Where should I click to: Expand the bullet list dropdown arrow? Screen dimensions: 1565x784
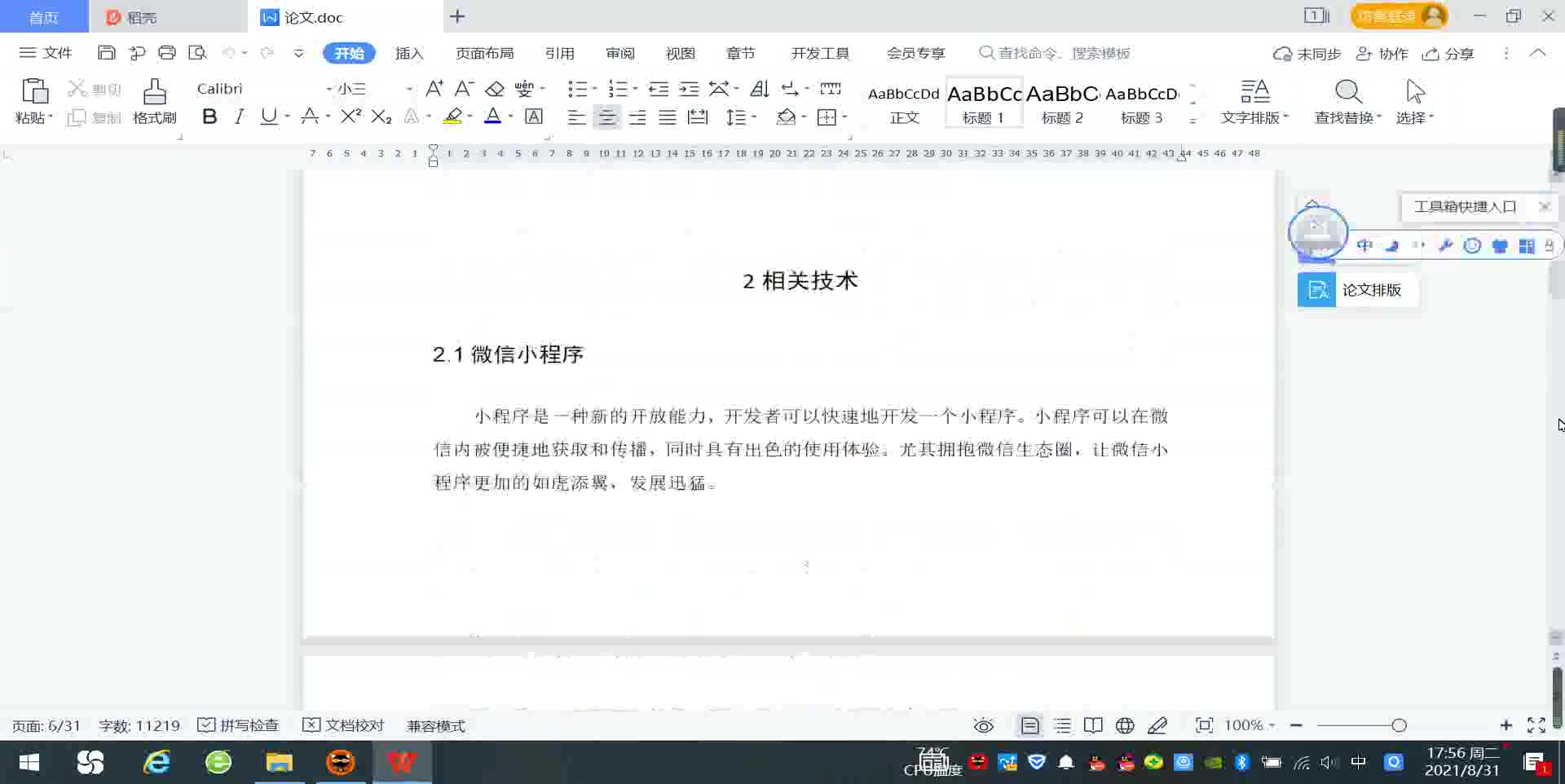point(594,89)
